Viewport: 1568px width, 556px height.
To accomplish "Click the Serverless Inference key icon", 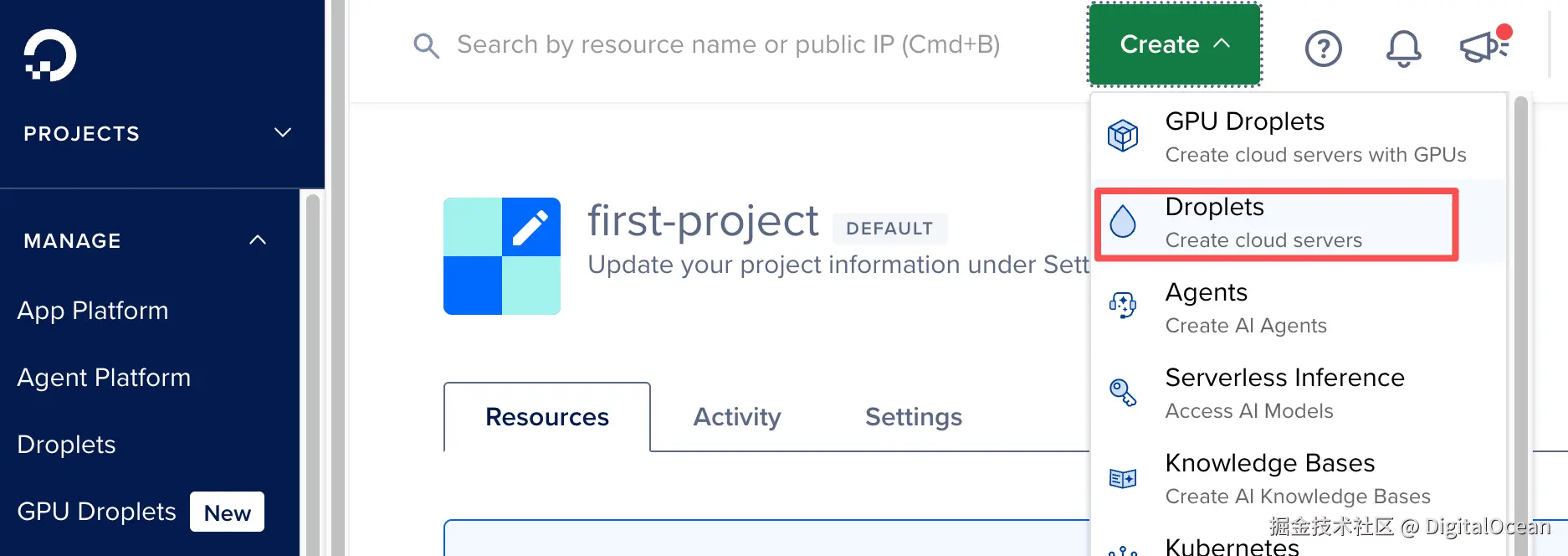I will [x=1123, y=392].
